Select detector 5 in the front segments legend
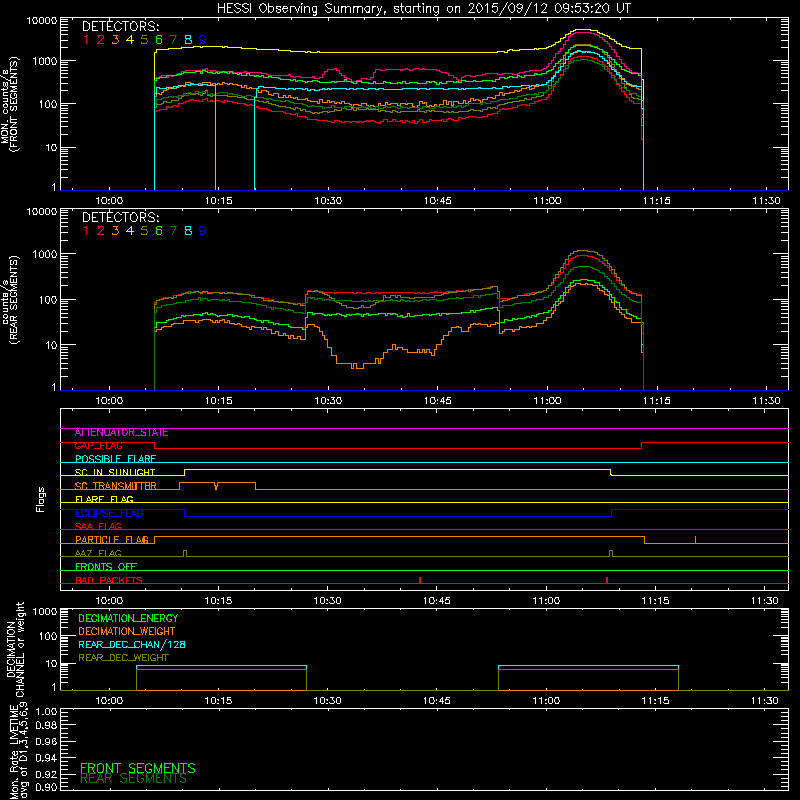The height and width of the screenshot is (800, 800). click(144, 40)
